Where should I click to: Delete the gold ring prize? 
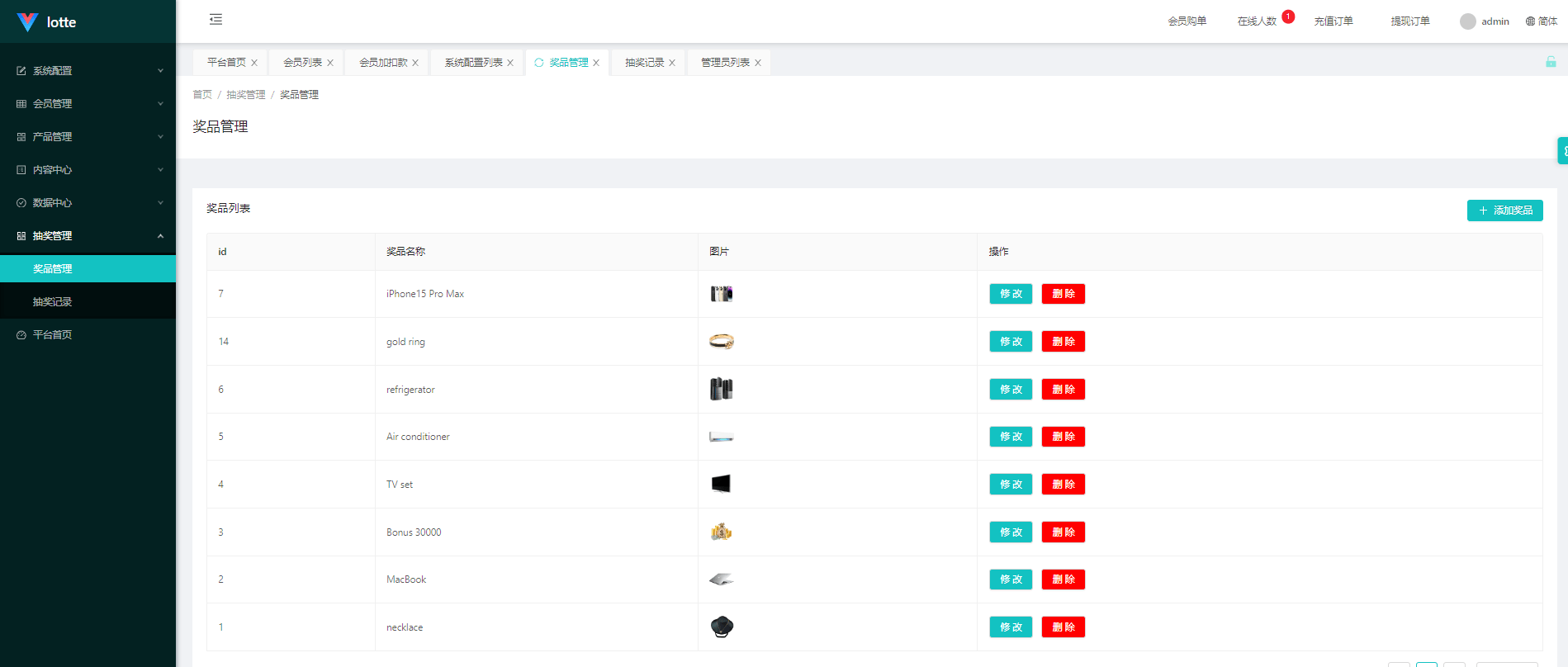[1063, 342]
